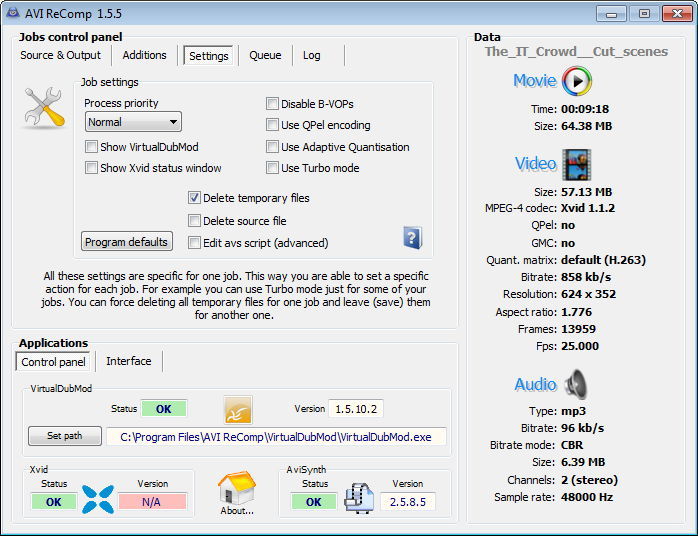Switch to the Queue tab
The width and height of the screenshot is (698, 536).
[265, 55]
